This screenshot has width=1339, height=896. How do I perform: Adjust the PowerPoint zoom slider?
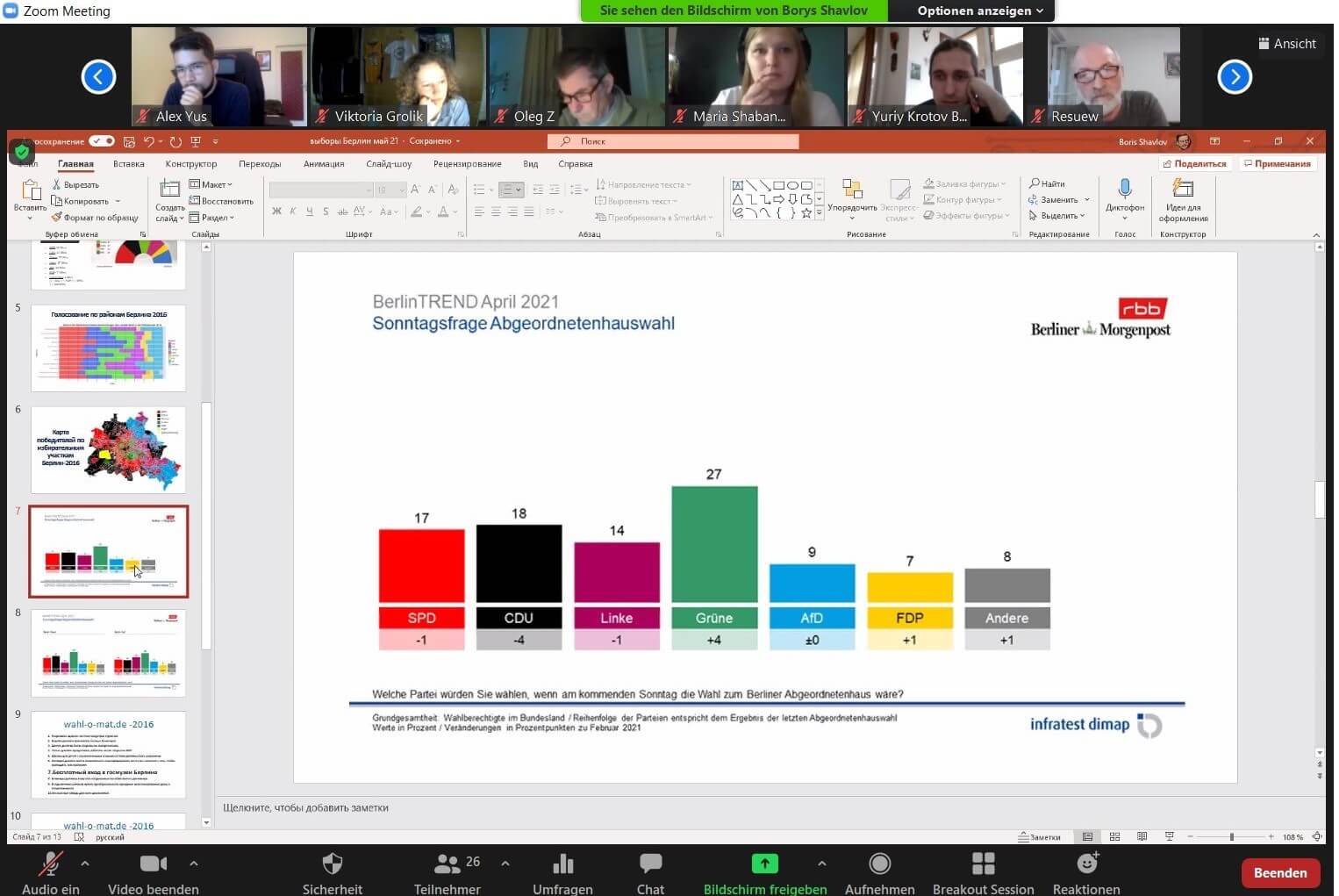coord(1231,837)
